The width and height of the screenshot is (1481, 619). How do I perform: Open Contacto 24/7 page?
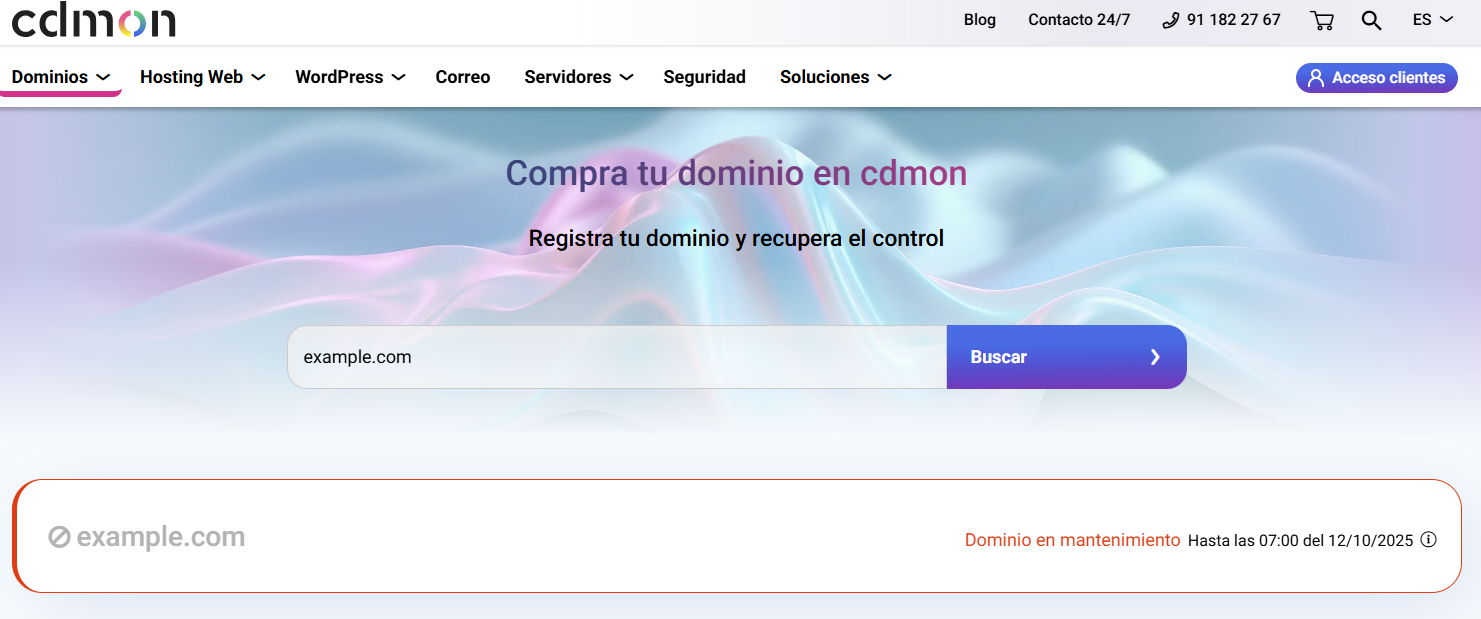pyautogui.click(x=1079, y=20)
